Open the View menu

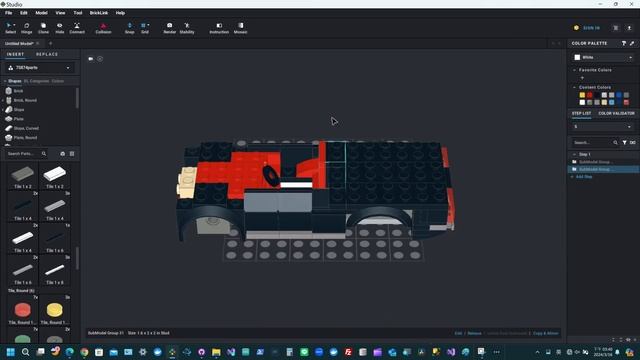[60, 13]
